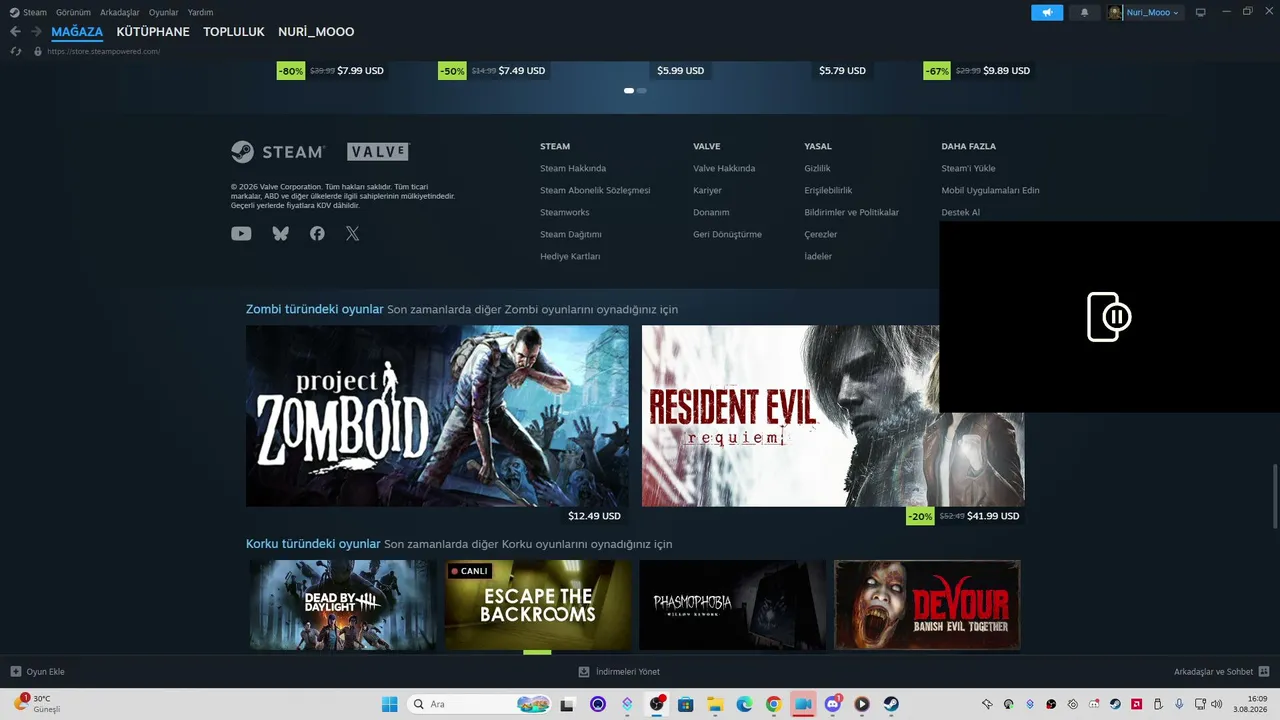Open the Dead by Daylight capsule
Viewport: 1280px width, 720px height.
pyautogui.click(x=342, y=605)
